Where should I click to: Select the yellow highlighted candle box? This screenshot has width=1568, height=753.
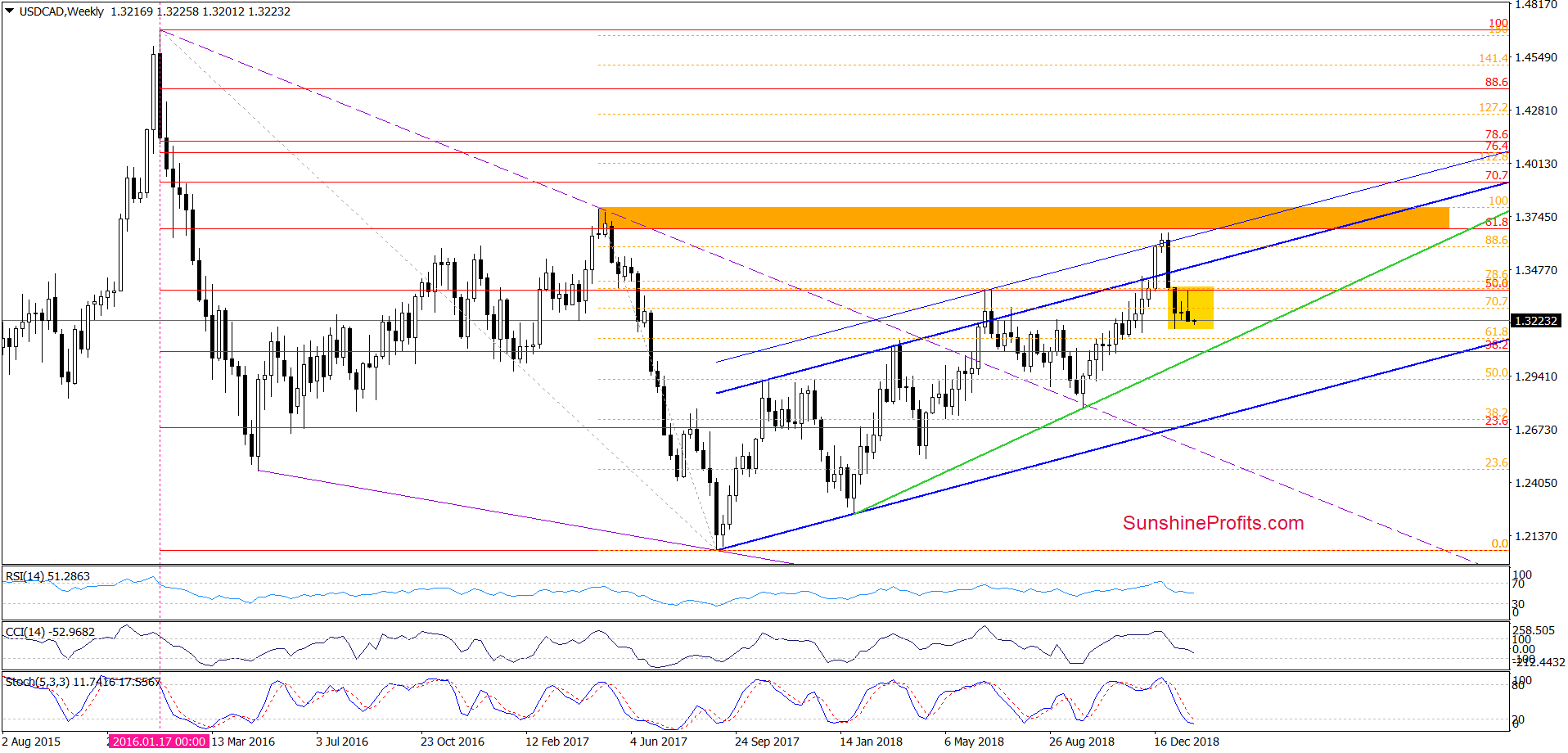coord(1191,308)
